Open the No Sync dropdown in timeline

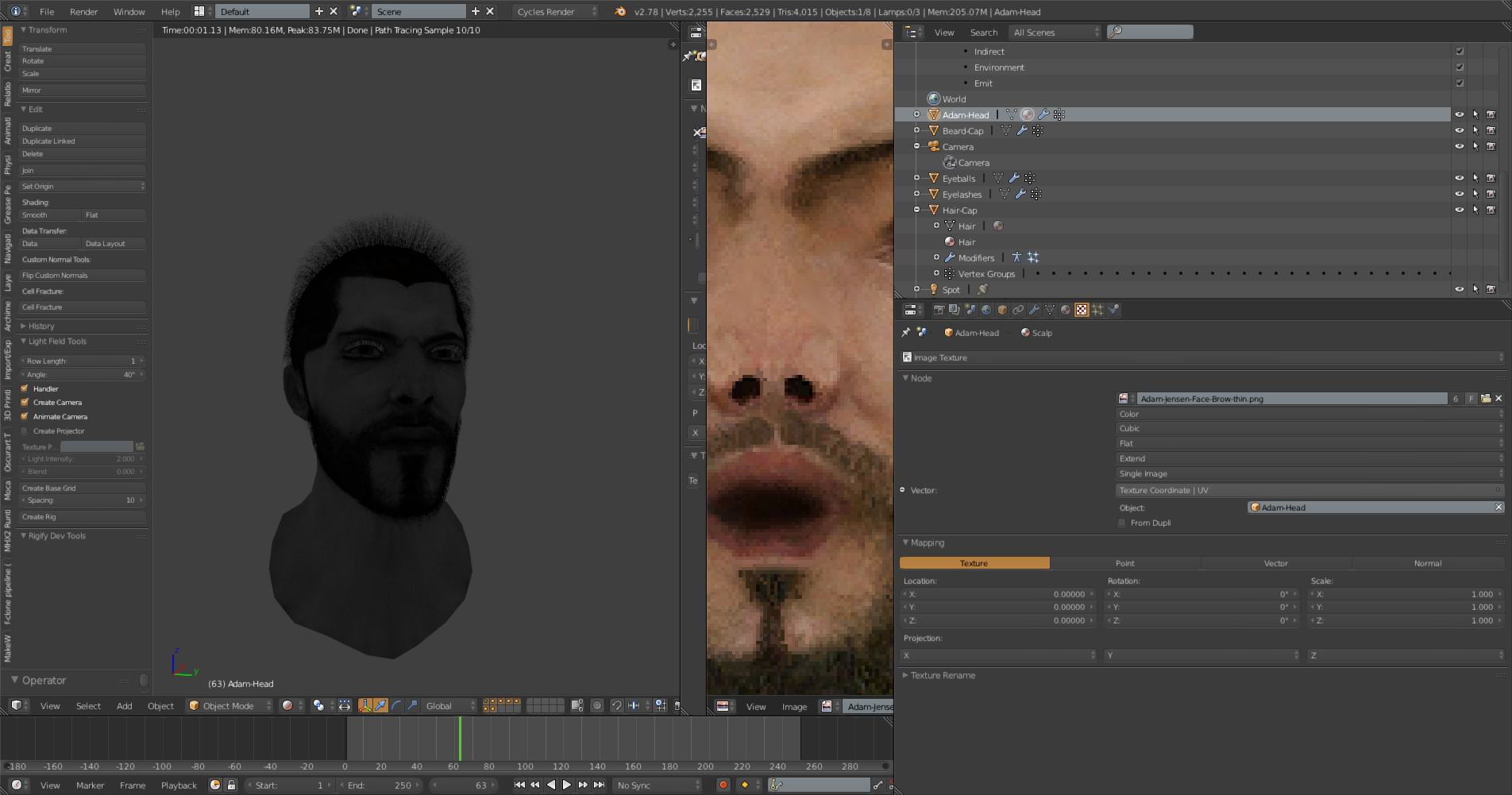coord(658,785)
